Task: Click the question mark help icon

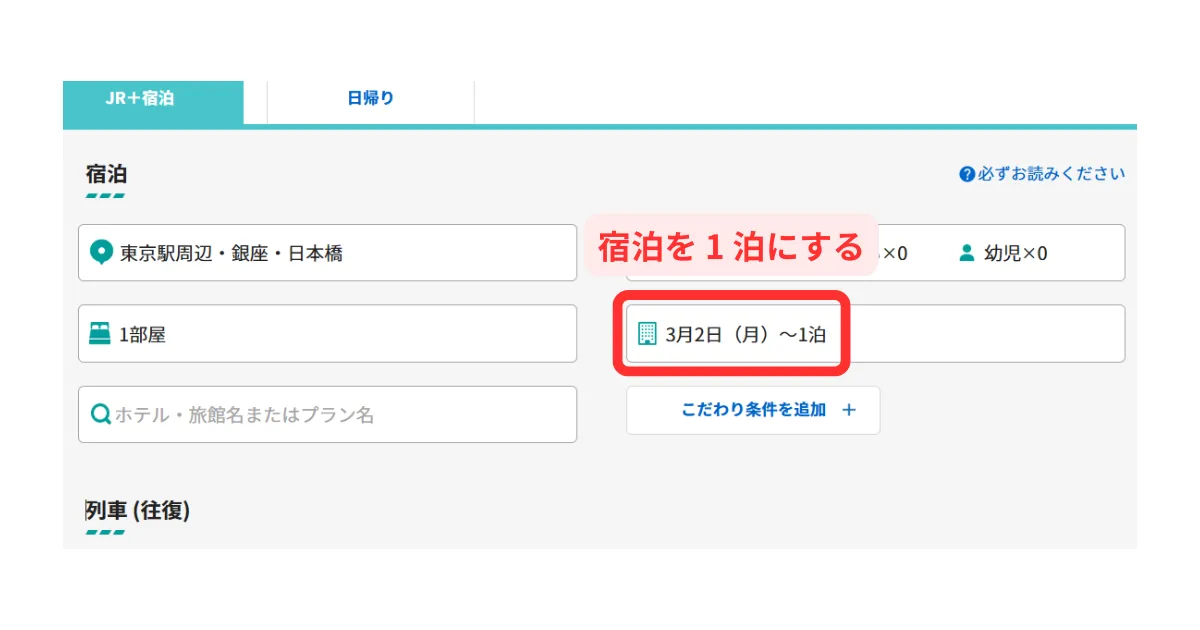Action: tap(966, 174)
